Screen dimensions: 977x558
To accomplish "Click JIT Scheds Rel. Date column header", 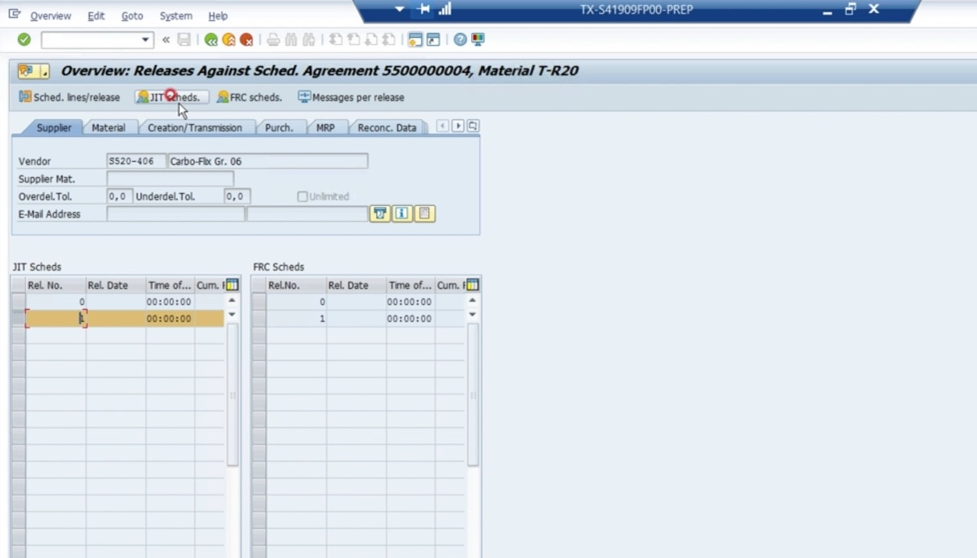I will tap(116, 285).
